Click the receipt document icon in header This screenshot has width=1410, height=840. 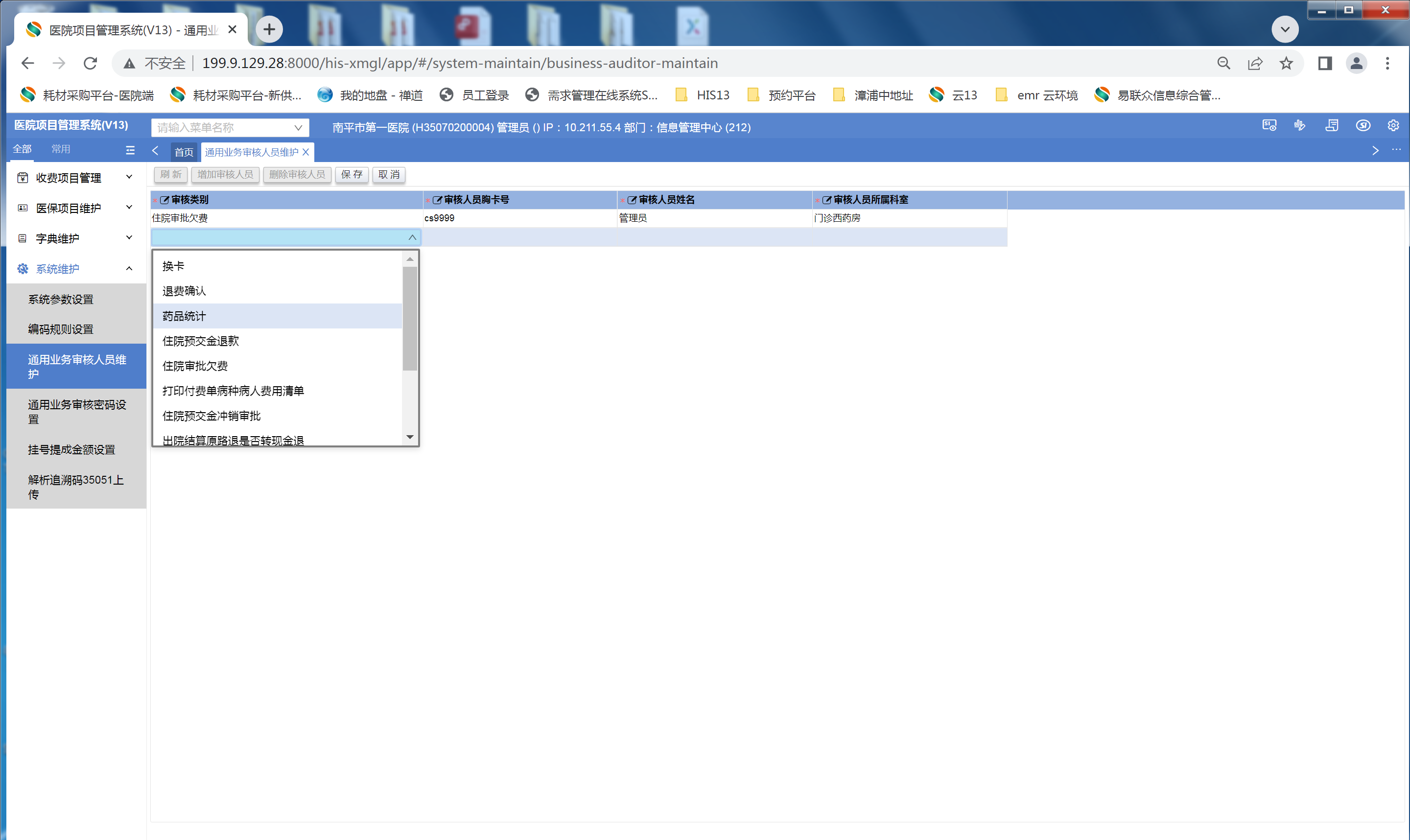tap(1331, 126)
